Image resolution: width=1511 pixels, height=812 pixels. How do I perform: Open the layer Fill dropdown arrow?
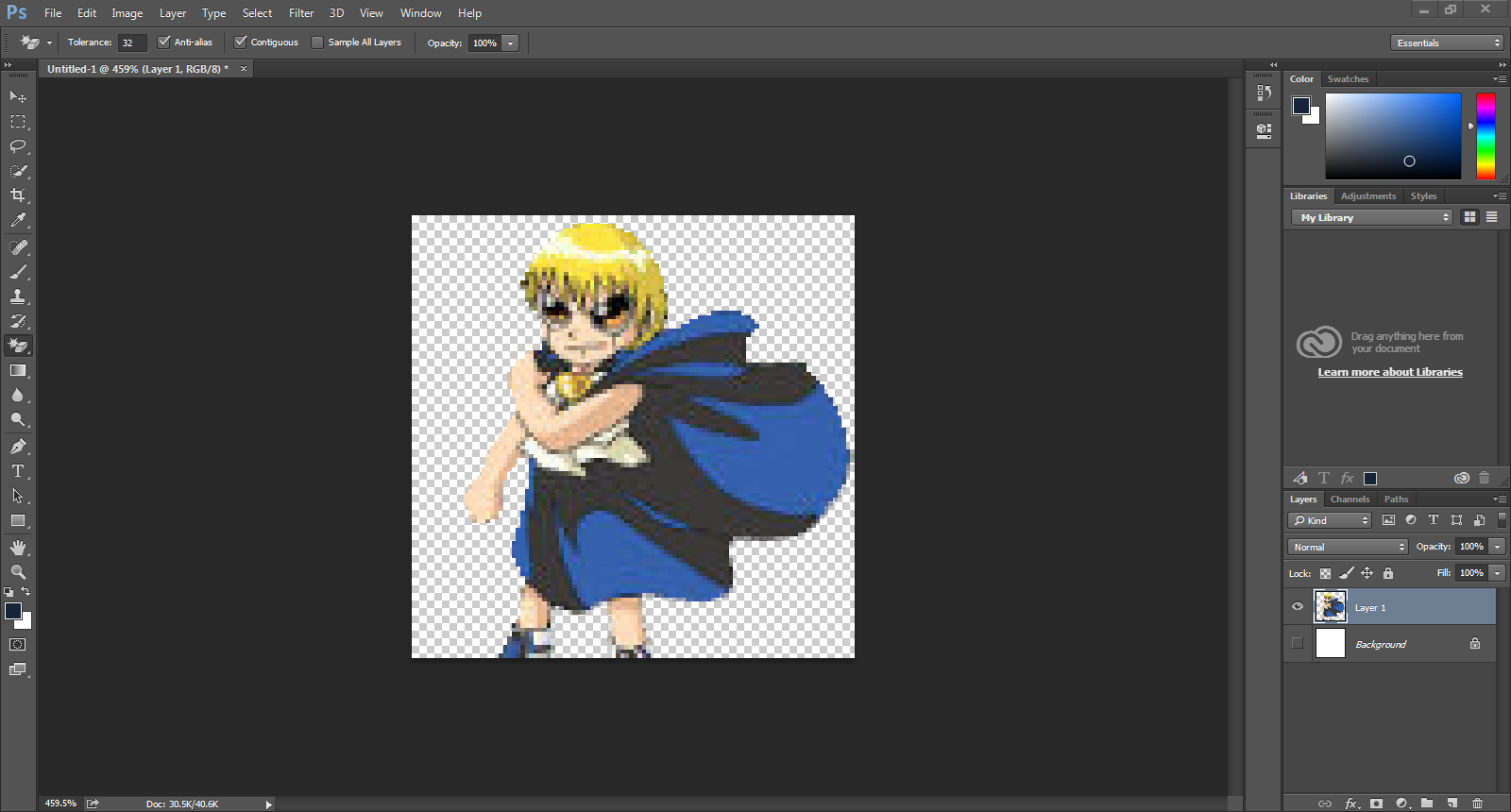point(1497,573)
